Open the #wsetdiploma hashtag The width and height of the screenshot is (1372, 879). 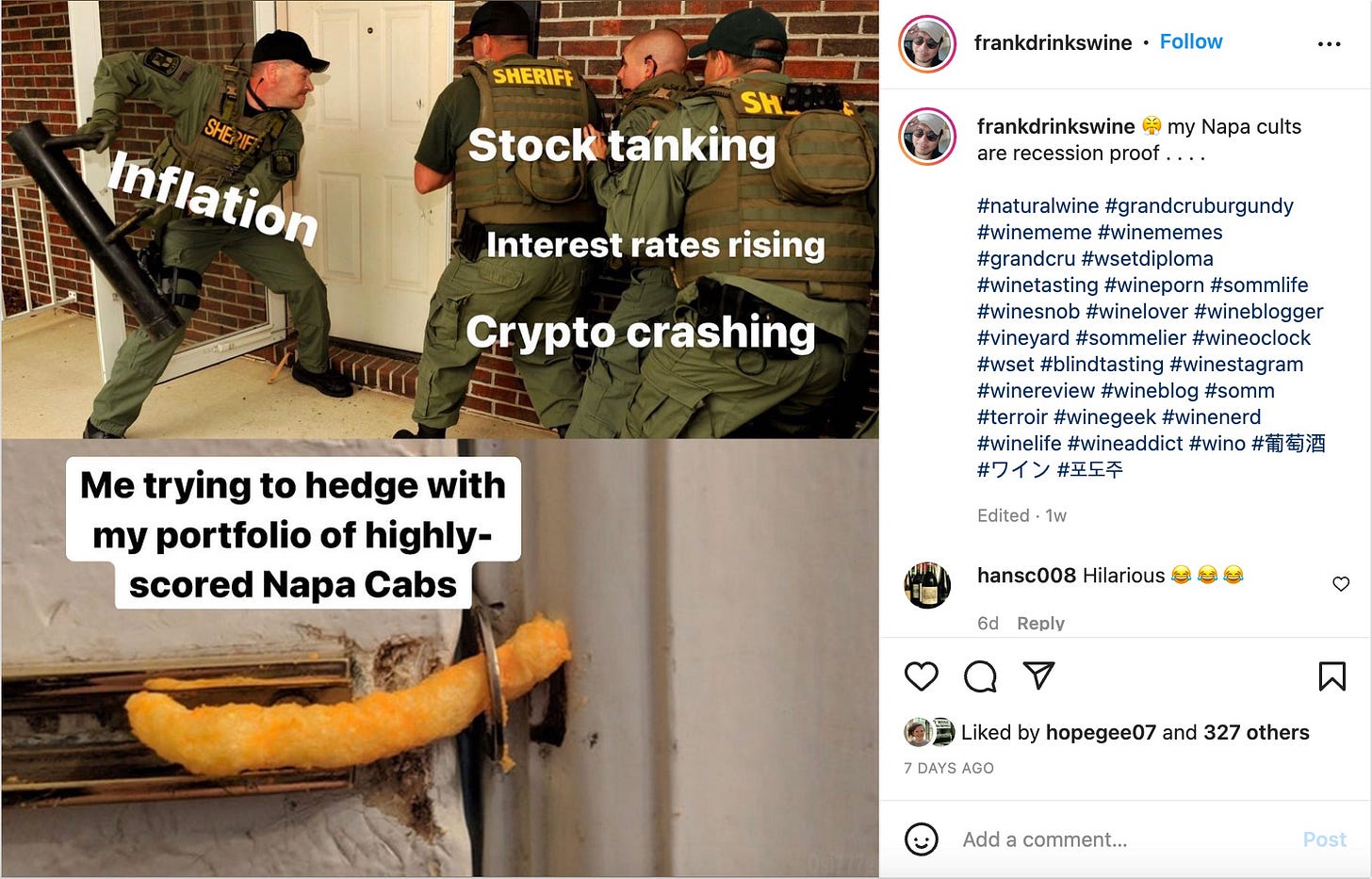pos(1147,258)
